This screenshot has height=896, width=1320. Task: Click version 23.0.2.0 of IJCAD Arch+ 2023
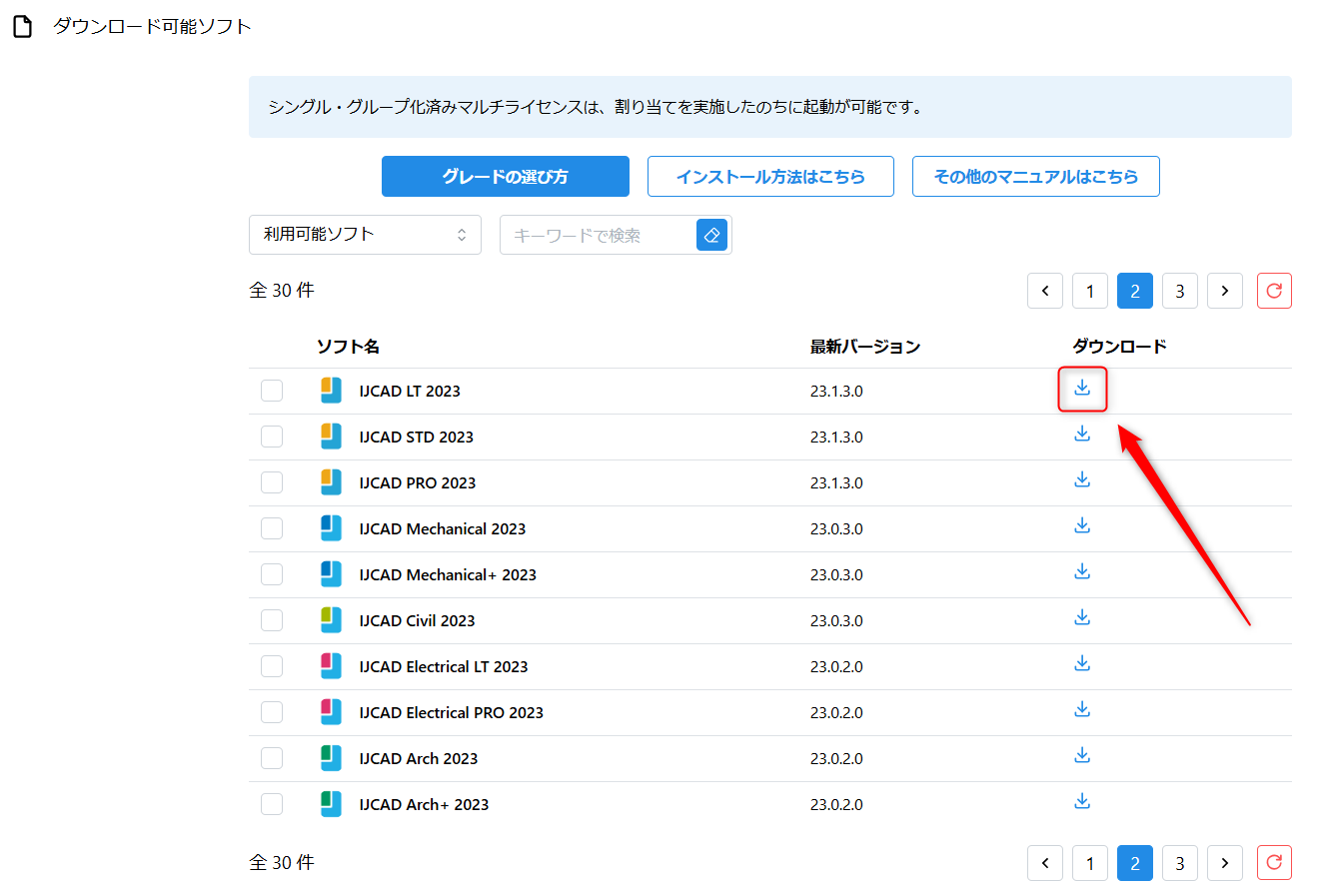point(836,804)
